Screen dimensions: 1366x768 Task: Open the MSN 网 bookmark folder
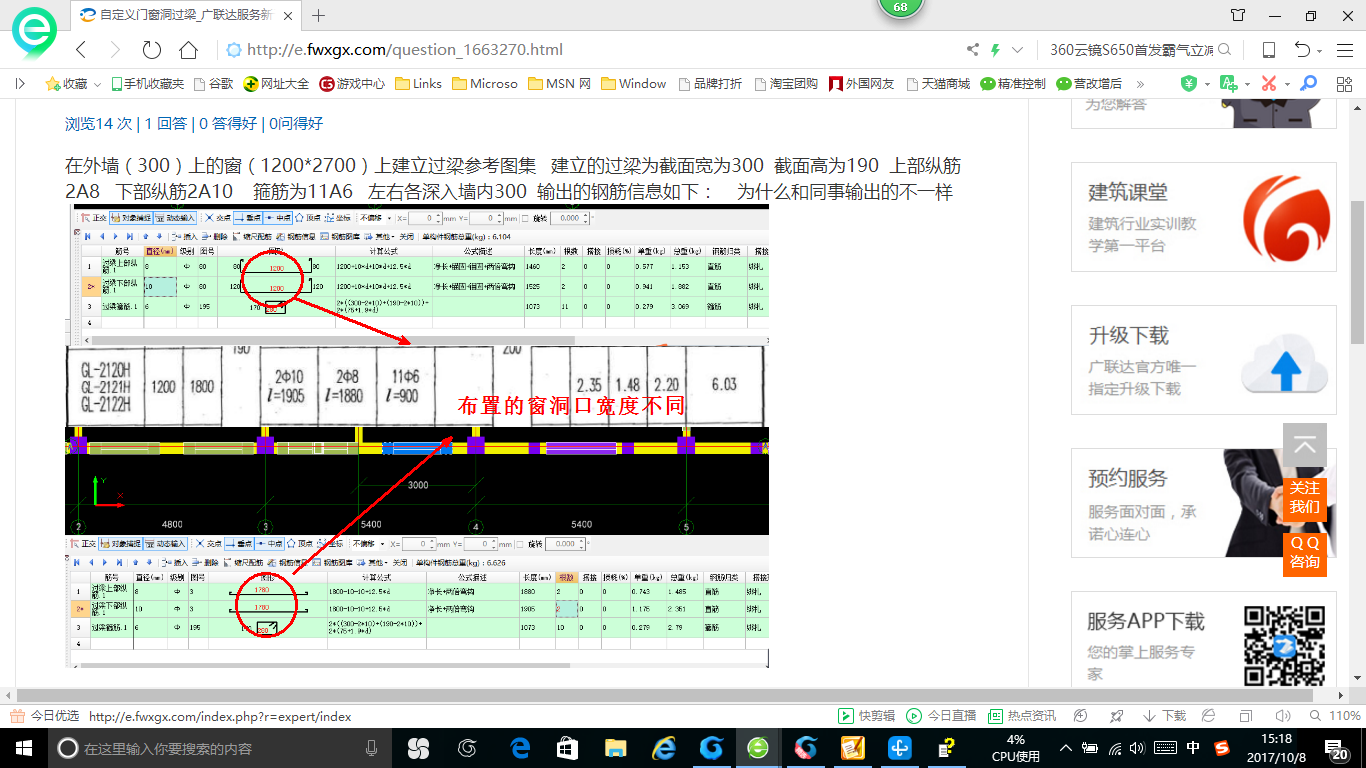tap(560, 84)
